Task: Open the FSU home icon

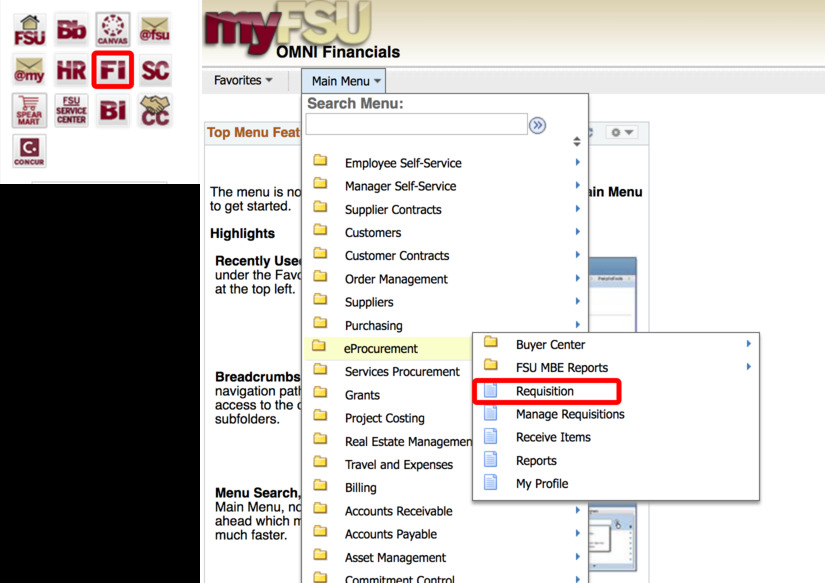Action: click(29, 30)
